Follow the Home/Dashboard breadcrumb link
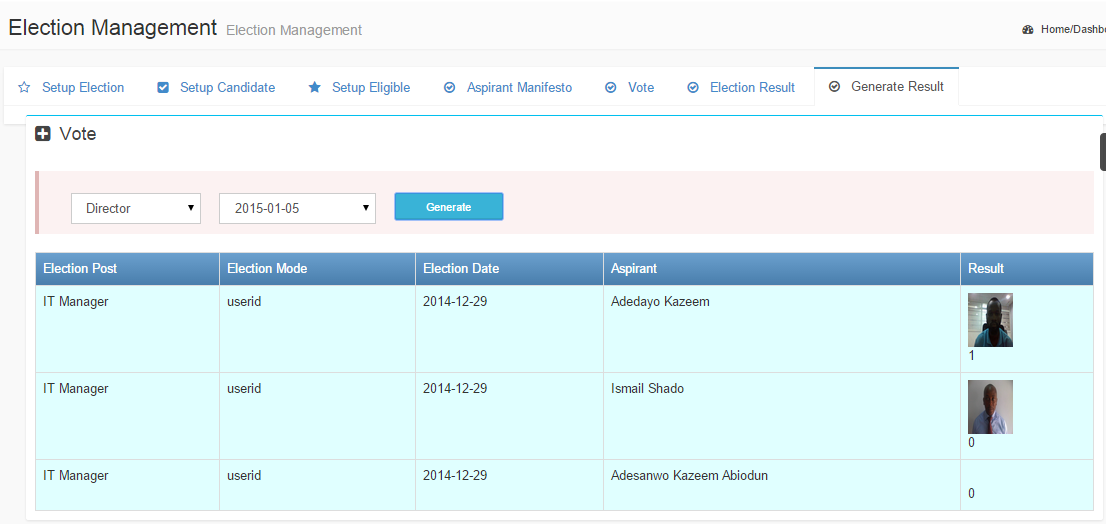The height and width of the screenshot is (524, 1106). 1072,30
